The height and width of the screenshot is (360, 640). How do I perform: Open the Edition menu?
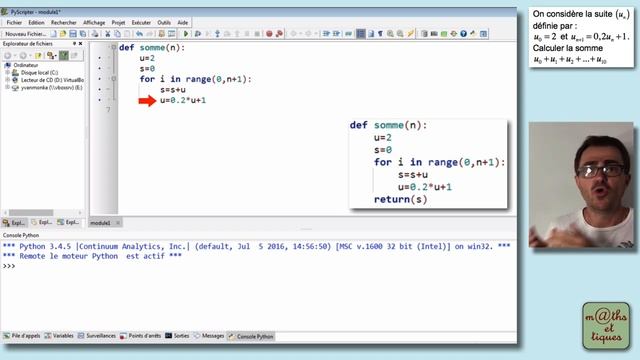[36, 22]
